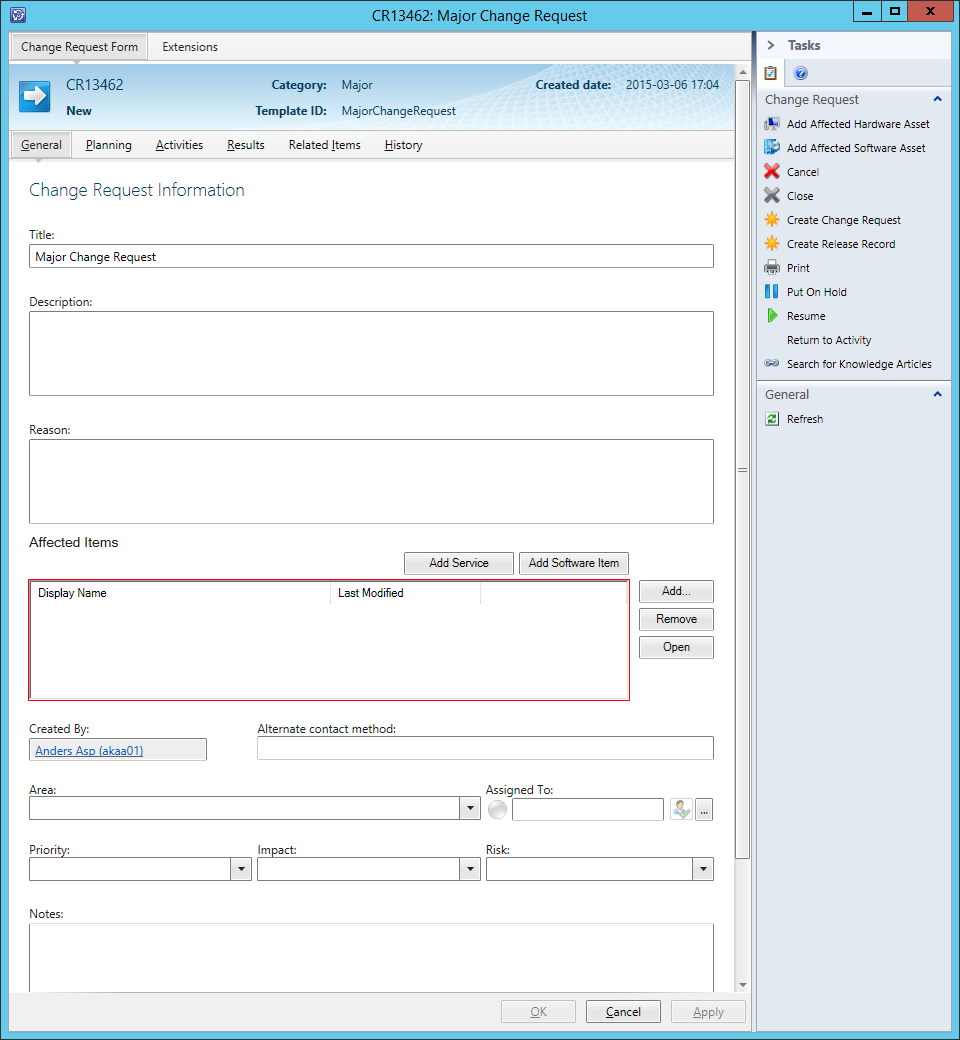The width and height of the screenshot is (960, 1040).
Task: Click the Open affected item button
Action: [676, 647]
